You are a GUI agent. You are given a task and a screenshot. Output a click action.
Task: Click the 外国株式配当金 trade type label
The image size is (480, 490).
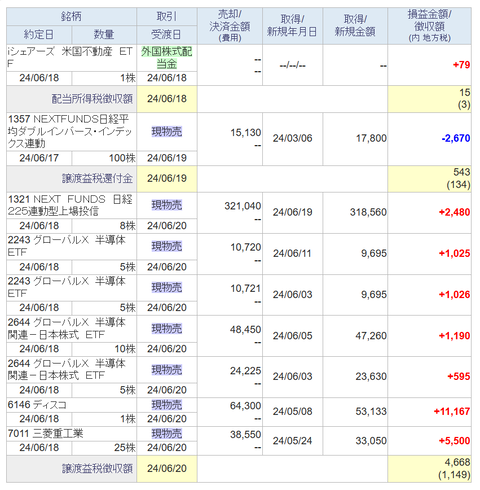(x=167, y=58)
